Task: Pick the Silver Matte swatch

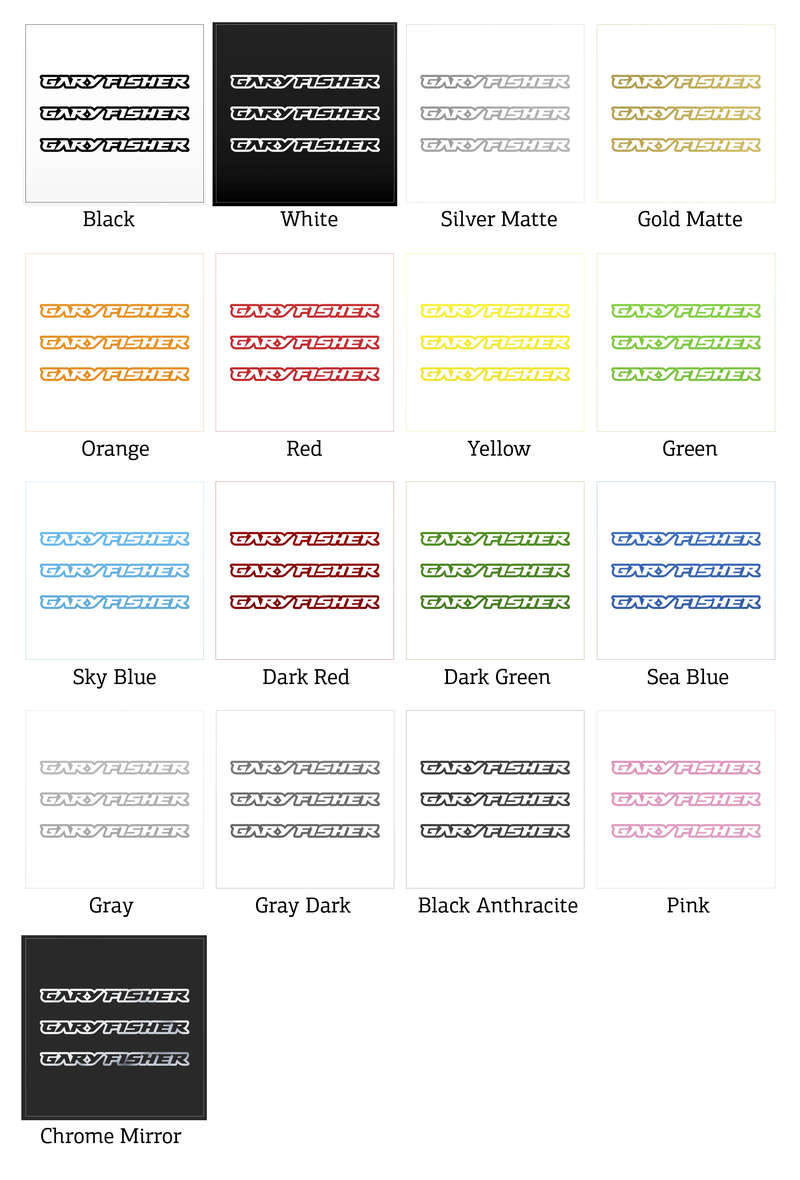Action: coord(495,114)
